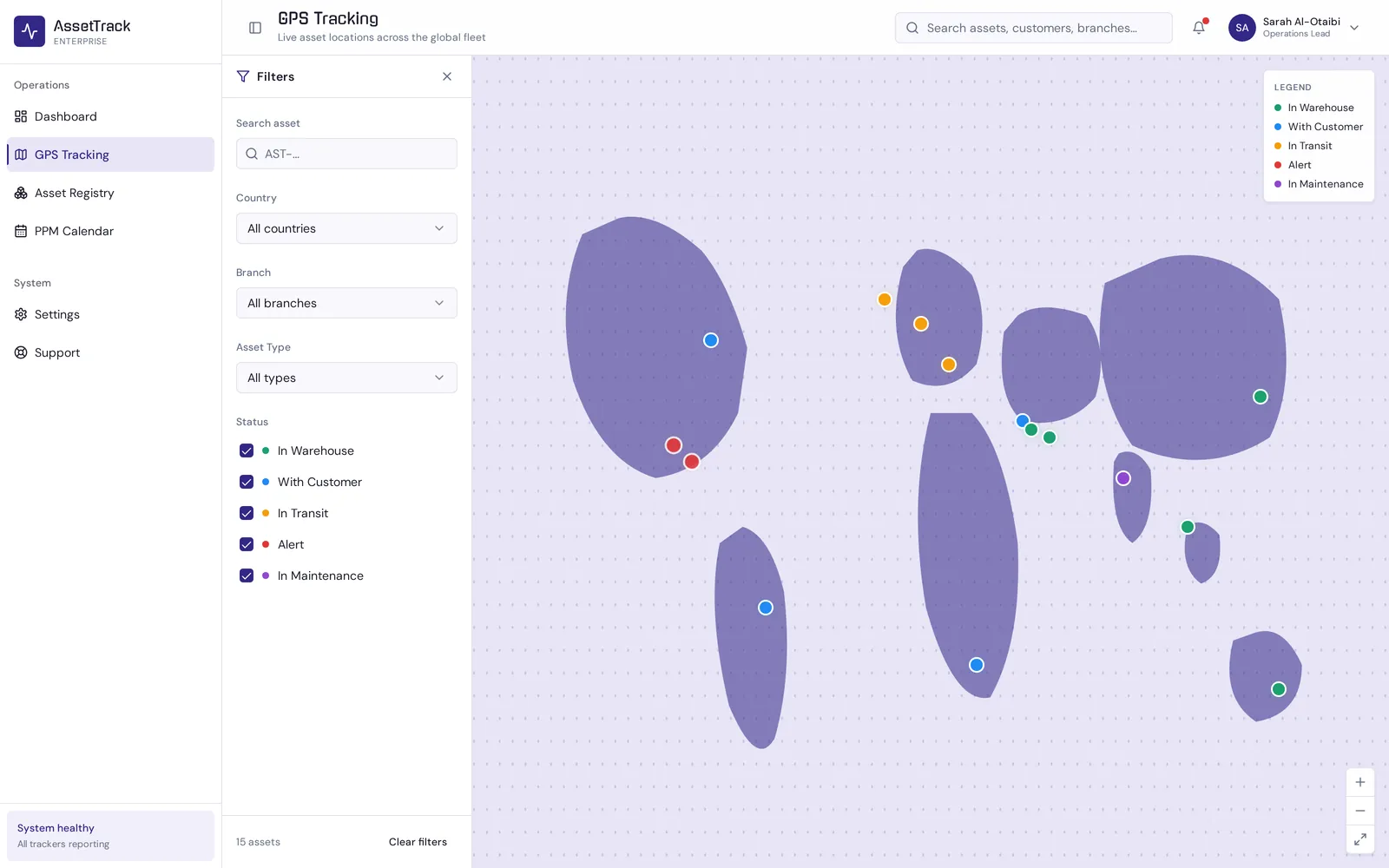Click the '15 assets' count text
This screenshot has height=868, width=1389.
coord(258,842)
